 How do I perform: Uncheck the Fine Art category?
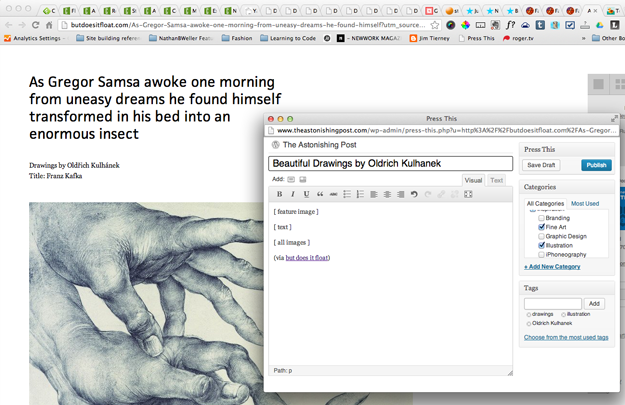(541, 227)
